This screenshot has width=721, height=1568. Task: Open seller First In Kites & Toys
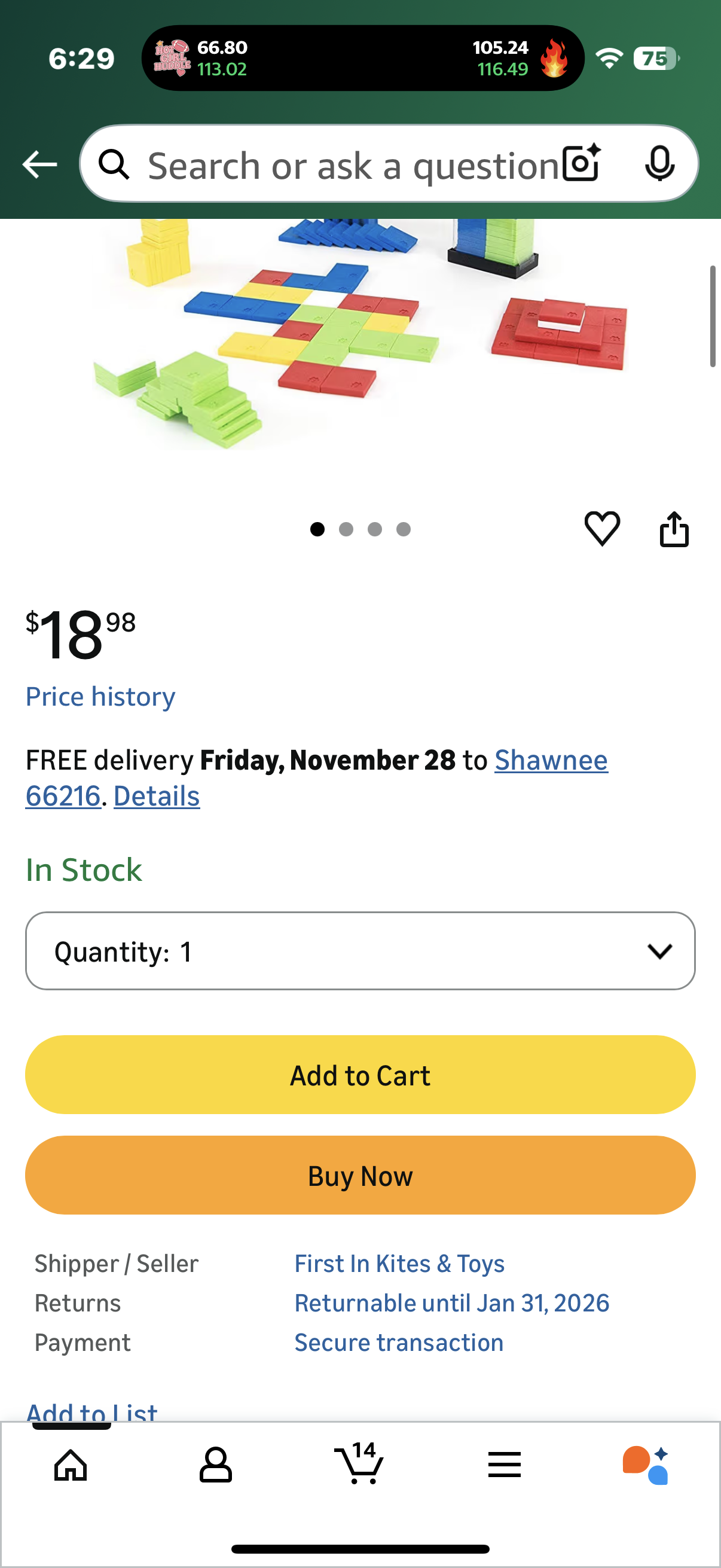point(399,1264)
